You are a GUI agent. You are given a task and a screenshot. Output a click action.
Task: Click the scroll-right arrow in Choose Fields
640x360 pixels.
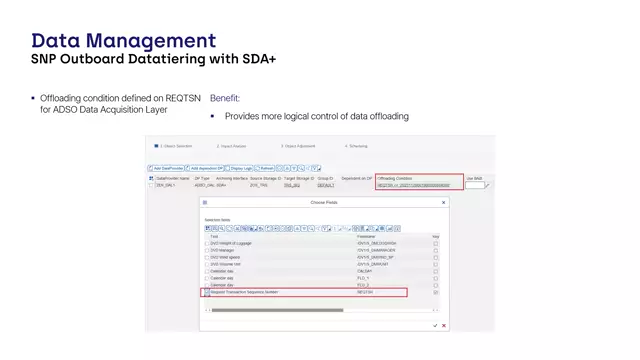point(438,310)
